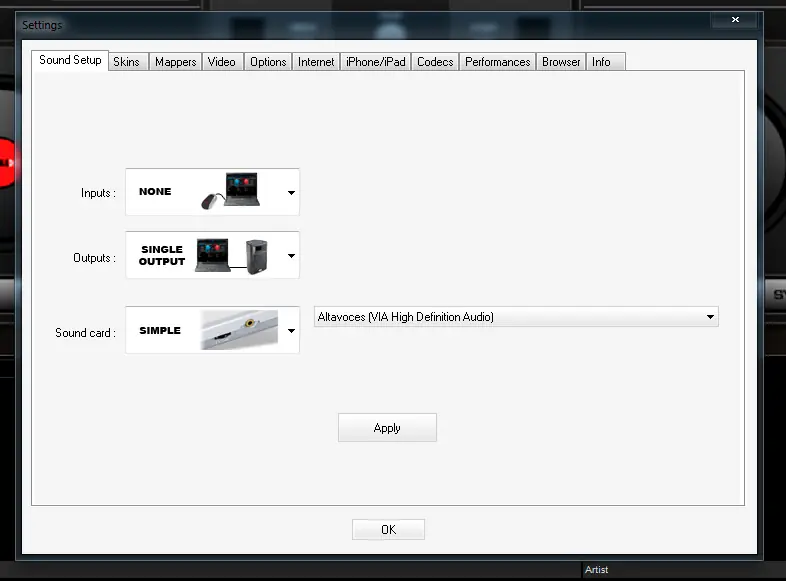786x581 pixels.
Task: Switch to the Codecs tab
Action: click(x=435, y=62)
